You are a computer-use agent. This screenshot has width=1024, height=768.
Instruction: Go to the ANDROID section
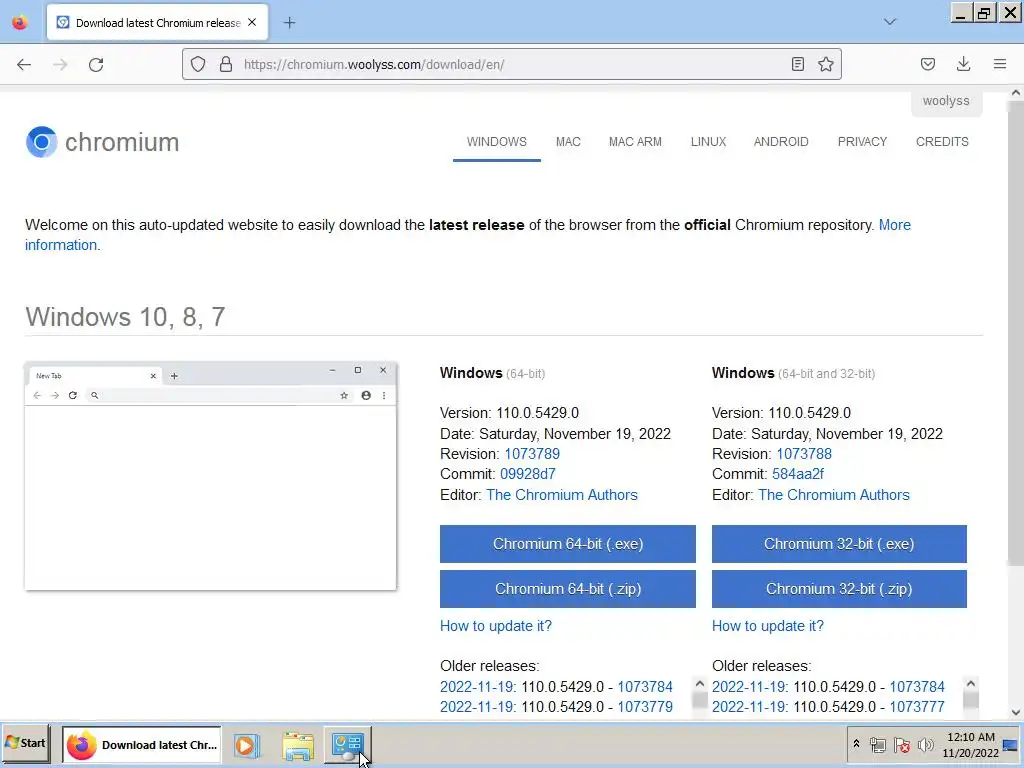781,142
